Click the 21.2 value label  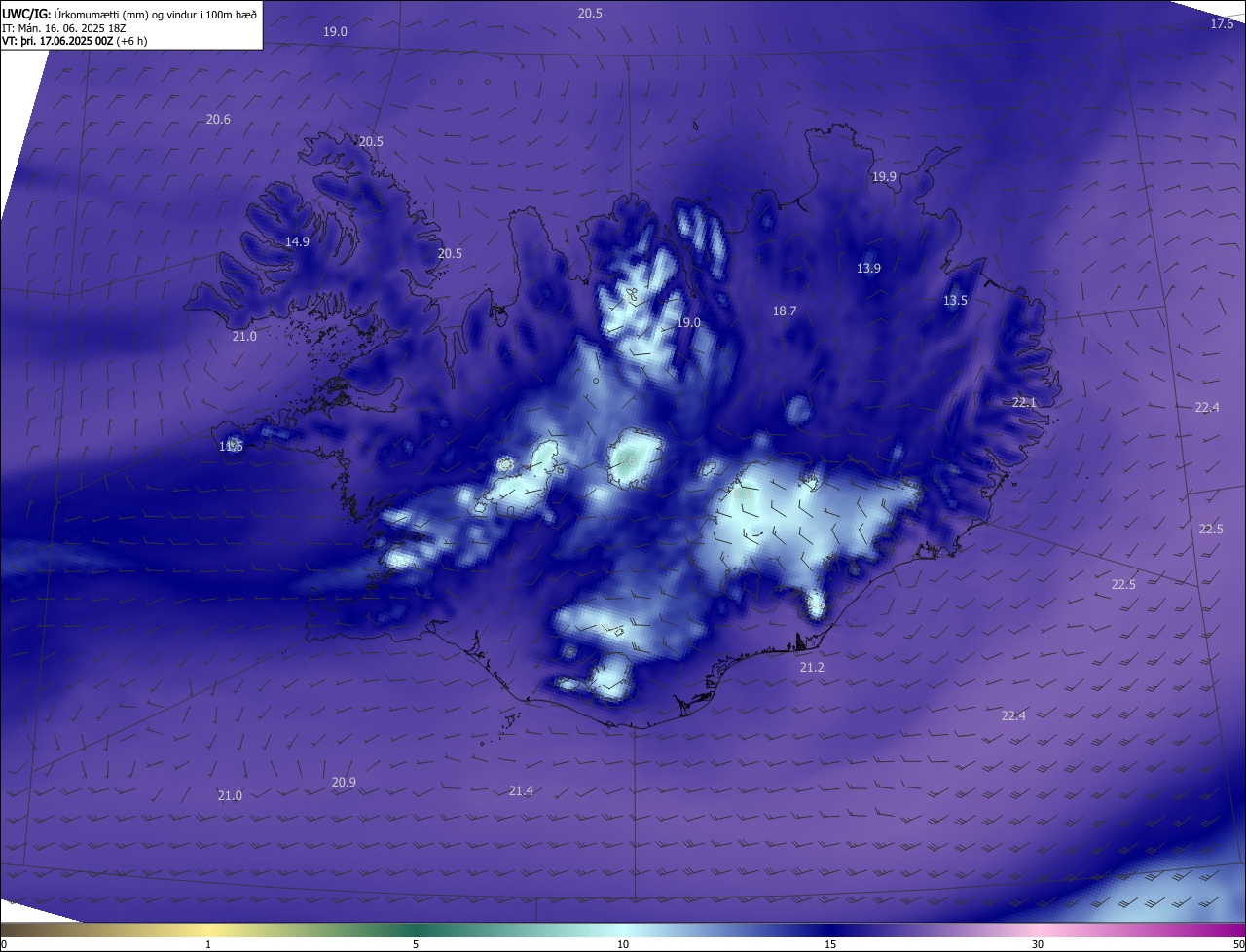[812, 668]
